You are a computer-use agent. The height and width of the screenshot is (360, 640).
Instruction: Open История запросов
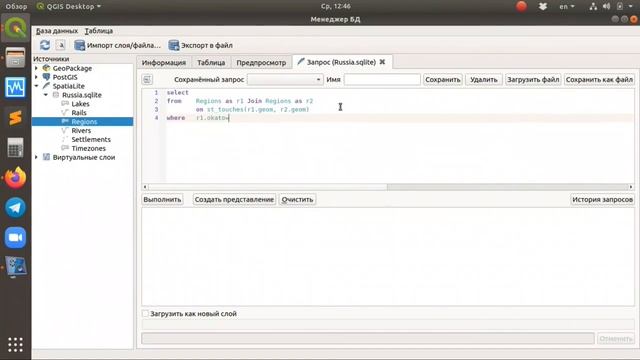602,200
